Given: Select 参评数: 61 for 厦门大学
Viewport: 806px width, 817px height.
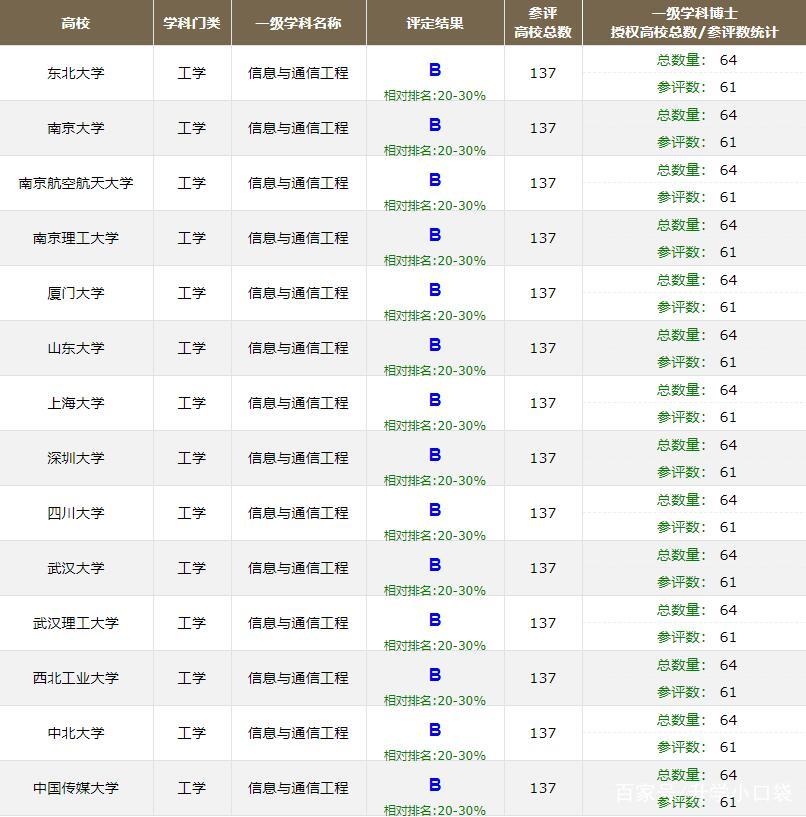Looking at the screenshot, I should click(x=697, y=307).
